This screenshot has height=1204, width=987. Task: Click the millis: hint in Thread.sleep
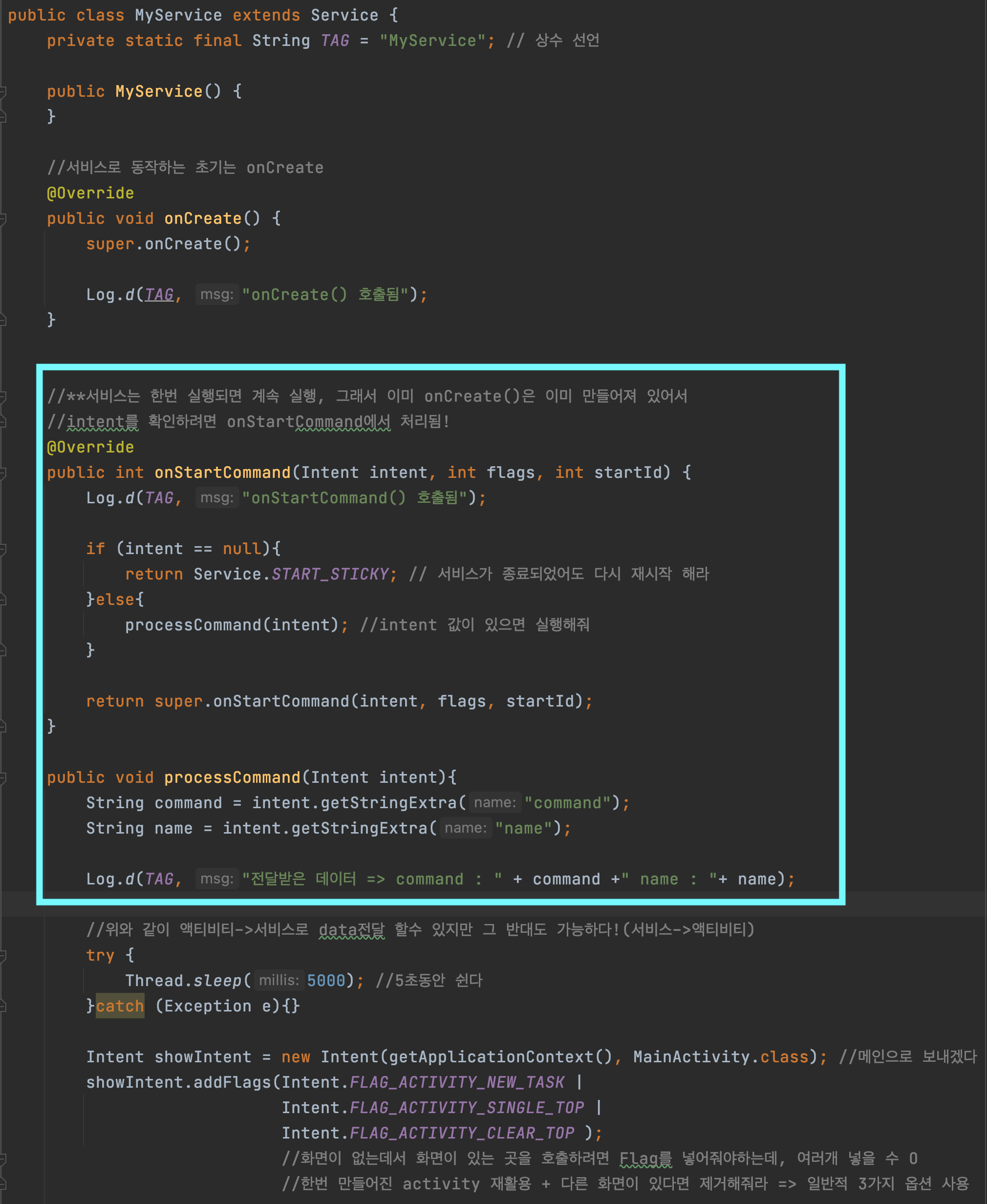coord(279,980)
